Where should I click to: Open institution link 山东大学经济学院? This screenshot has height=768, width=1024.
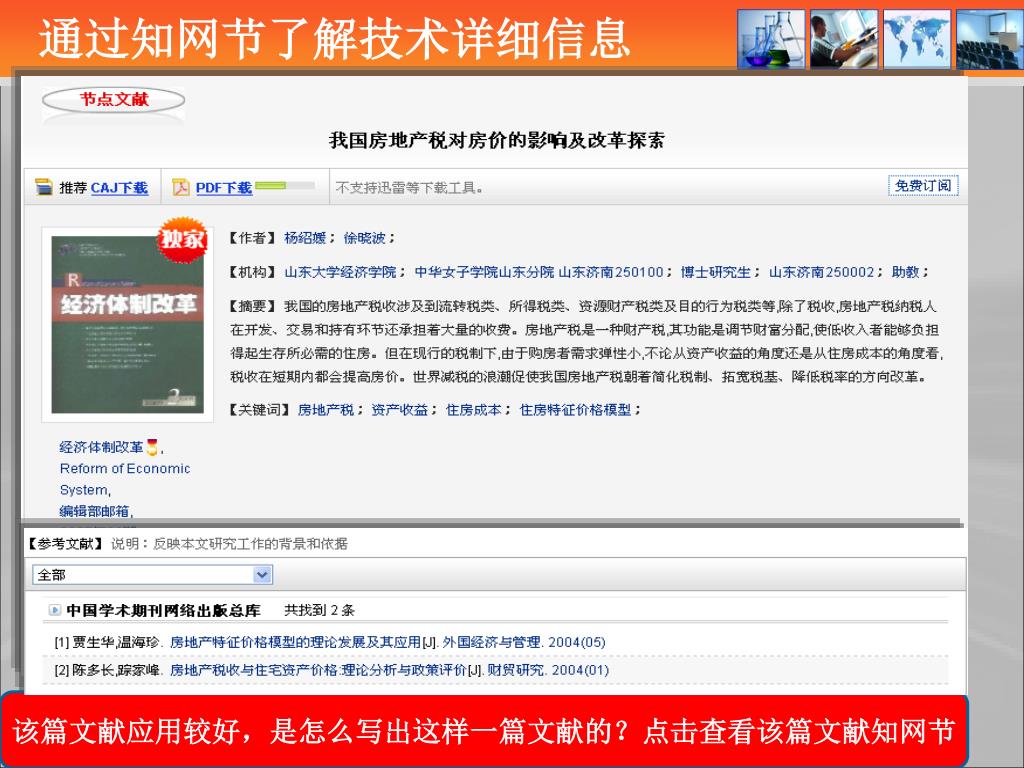point(340,272)
